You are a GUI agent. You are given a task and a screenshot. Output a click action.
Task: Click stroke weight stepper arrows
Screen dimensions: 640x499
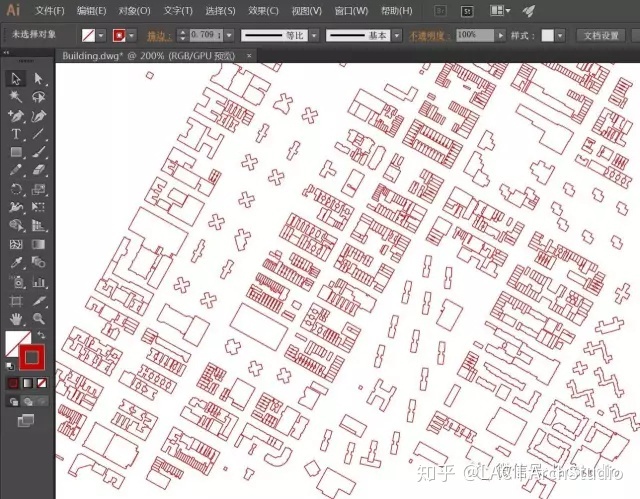[182, 36]
